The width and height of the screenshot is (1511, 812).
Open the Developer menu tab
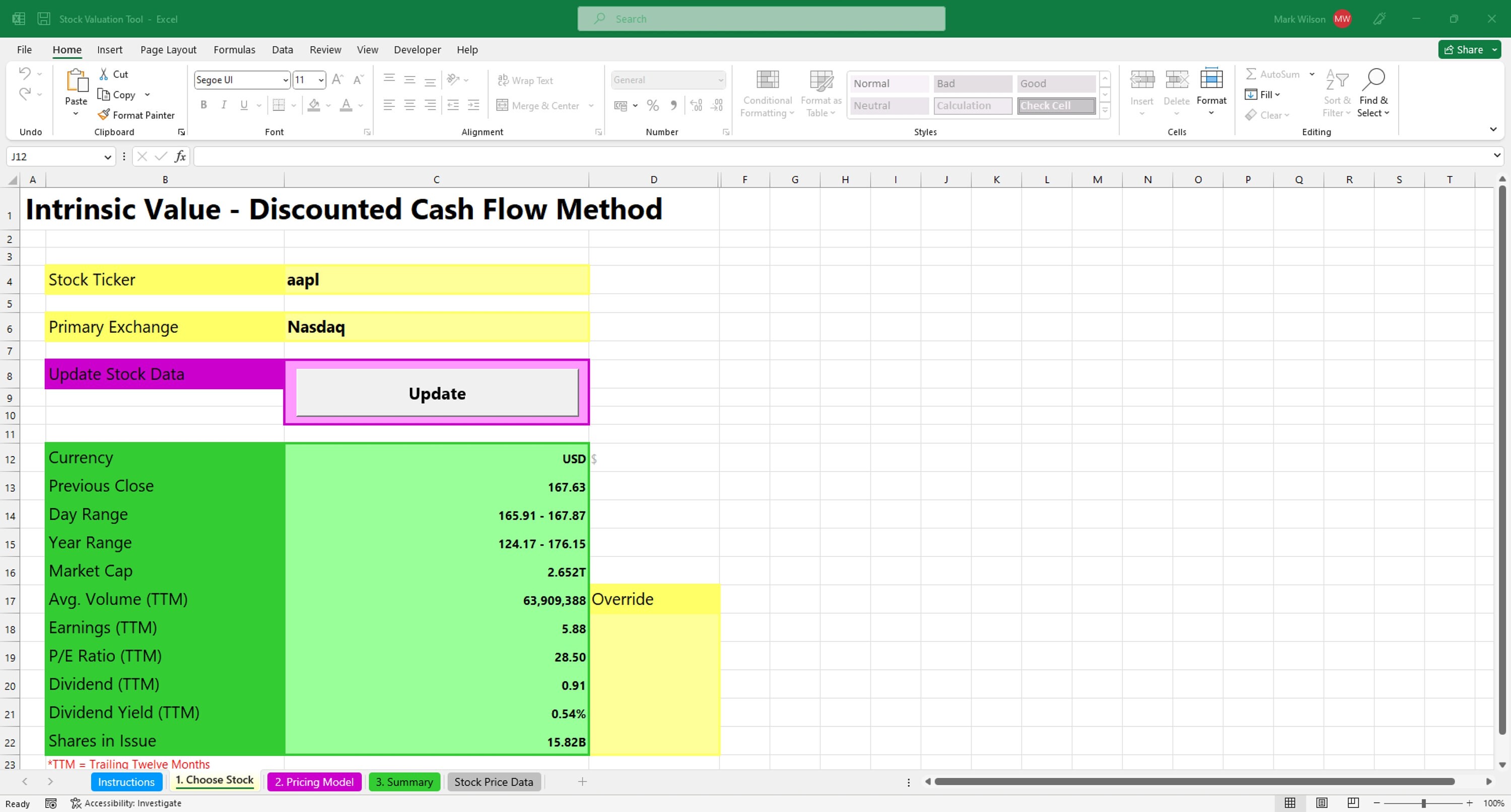click(417, 50)
